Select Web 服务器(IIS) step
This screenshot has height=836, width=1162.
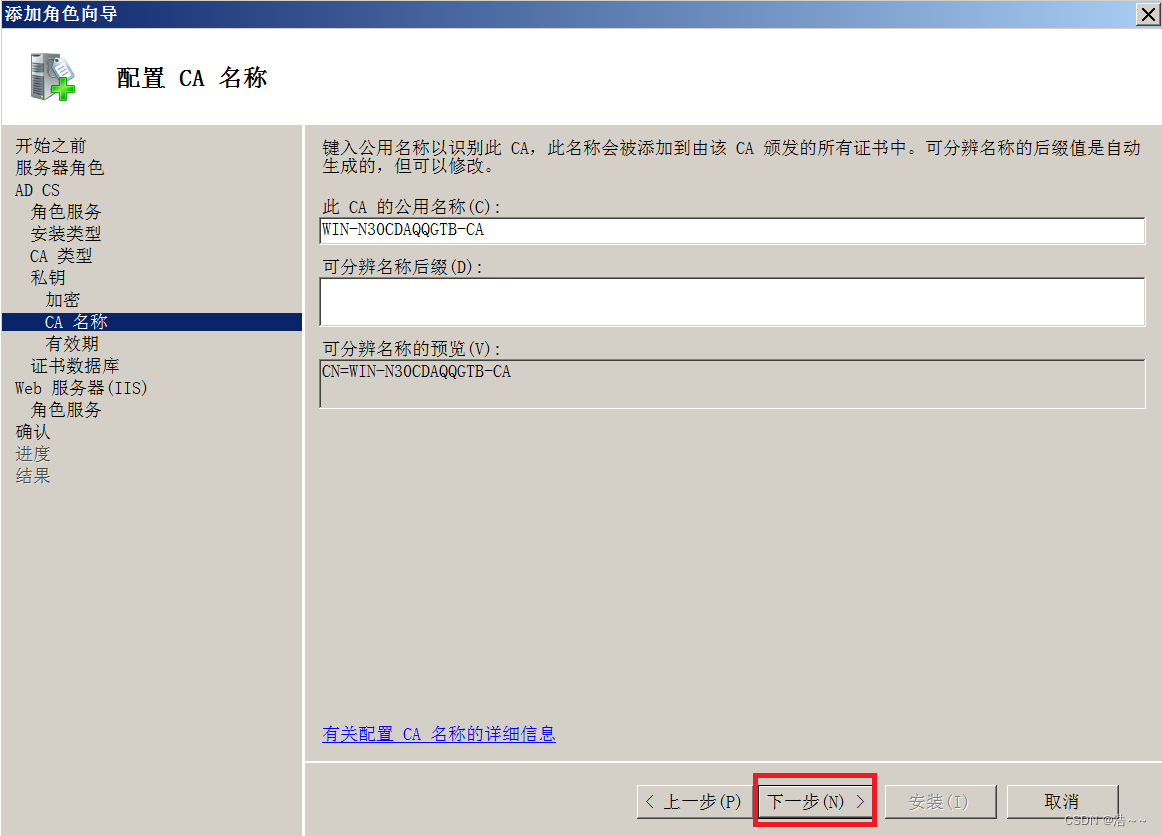(x=81, y=388)
